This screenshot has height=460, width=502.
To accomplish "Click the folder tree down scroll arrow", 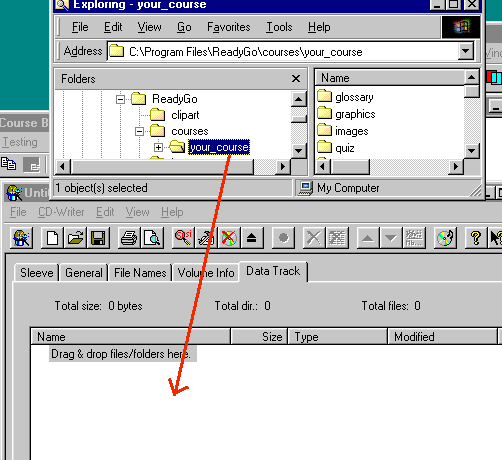I will pyautogui.click(x=299, y=151).
